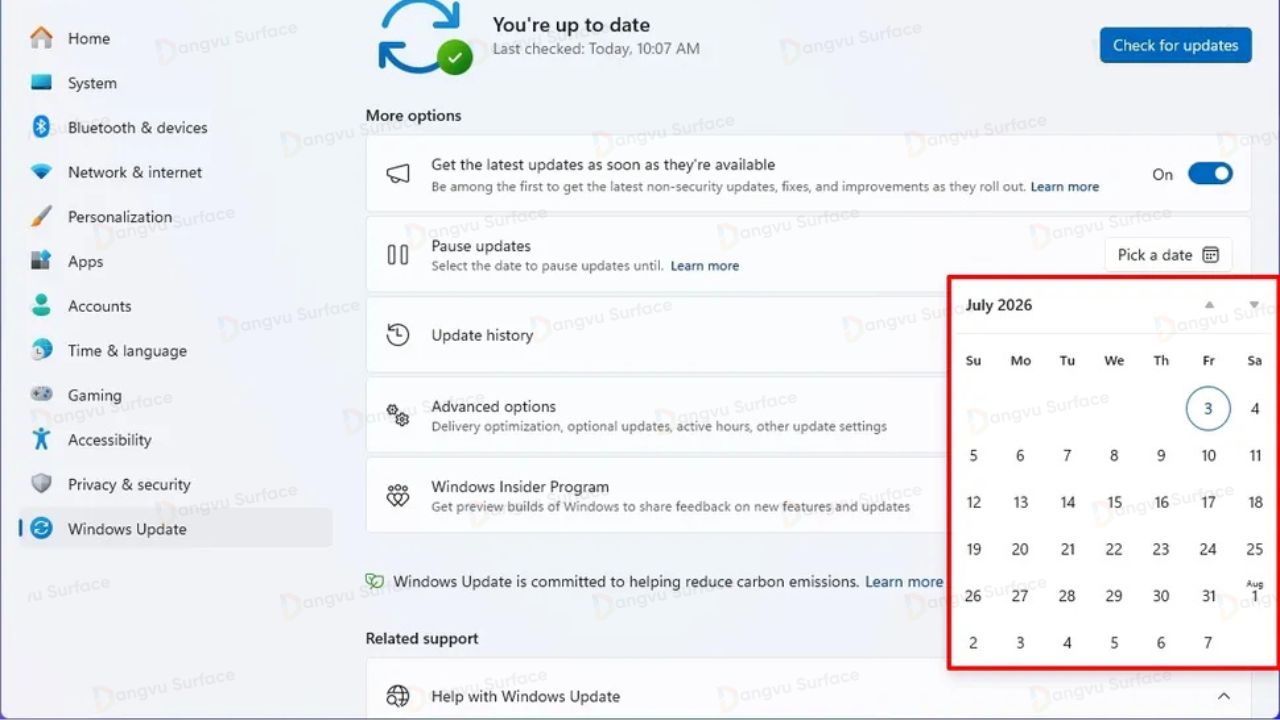This screenshot has width=1280, height=720.
Task: Select Accessibility in the sidebar
Action: [109, 440]
